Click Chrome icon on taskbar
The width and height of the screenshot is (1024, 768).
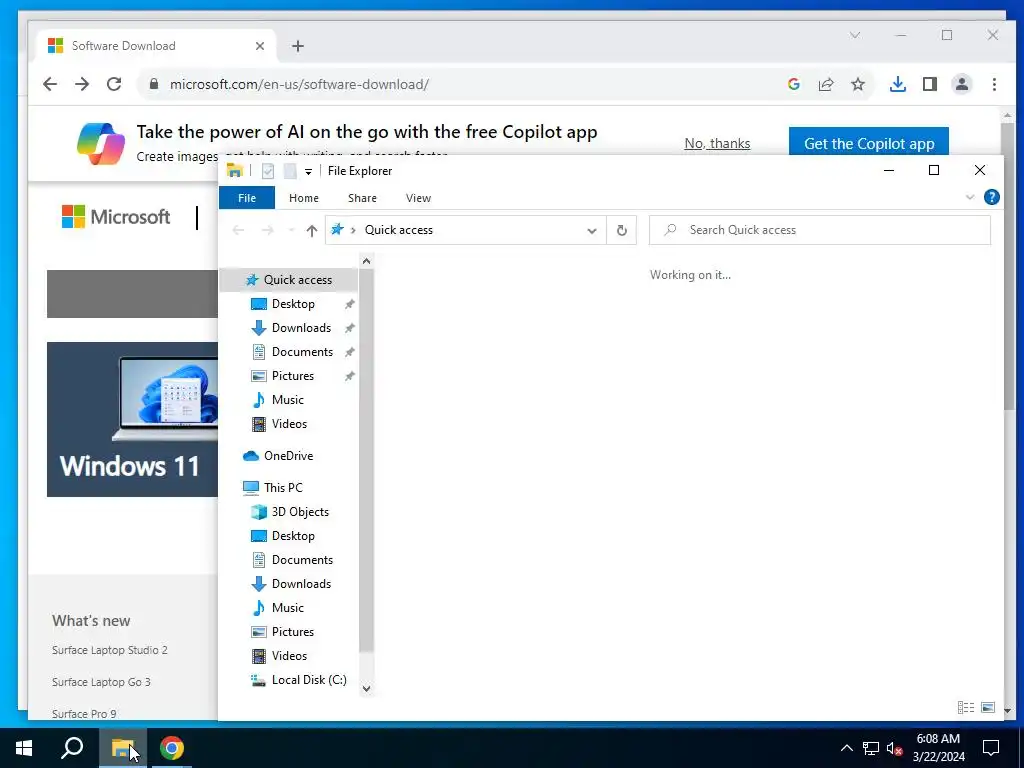coord(172,748)
